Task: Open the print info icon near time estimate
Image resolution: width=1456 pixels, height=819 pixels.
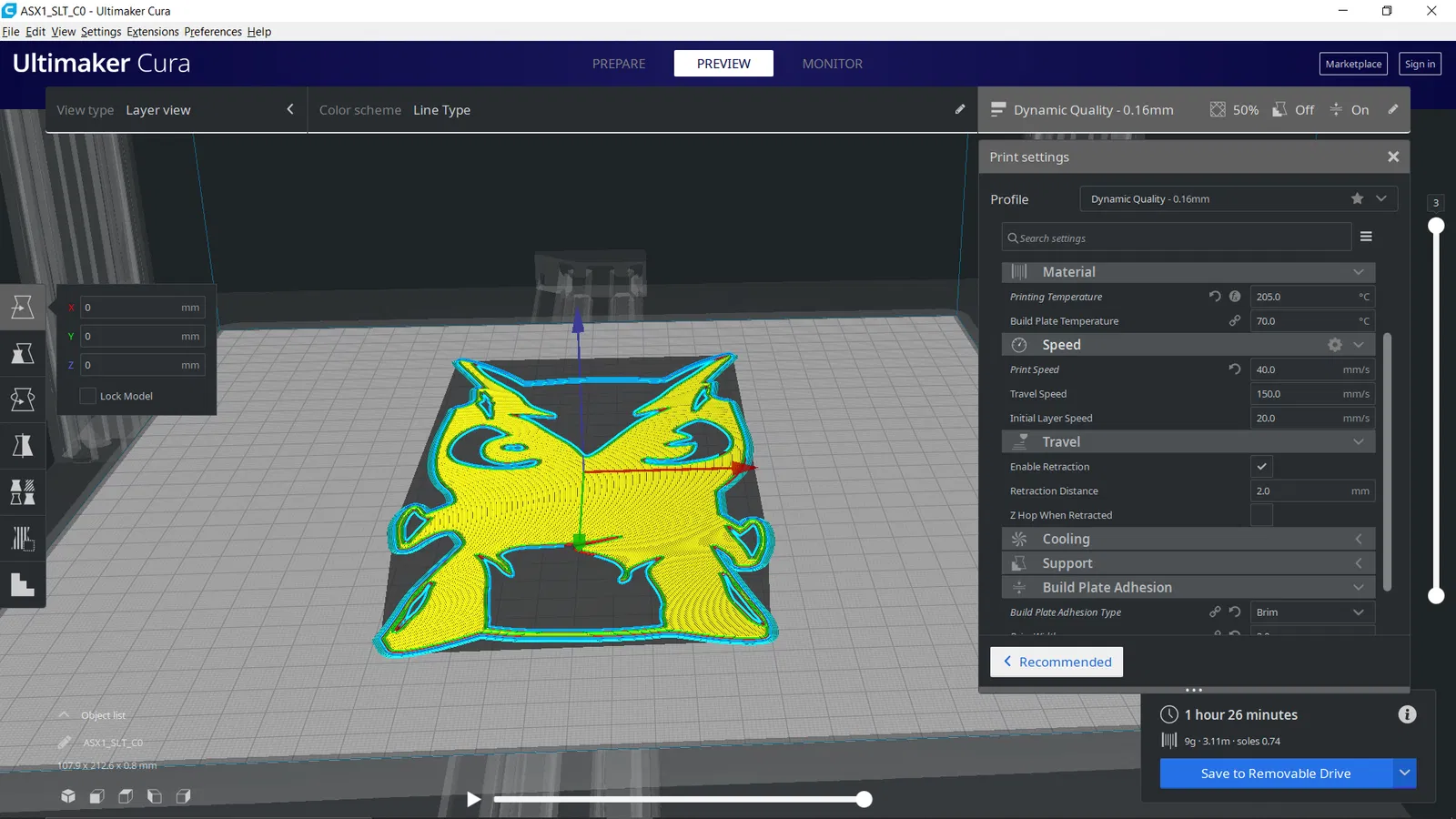Action: click(x=1407, y=714)
